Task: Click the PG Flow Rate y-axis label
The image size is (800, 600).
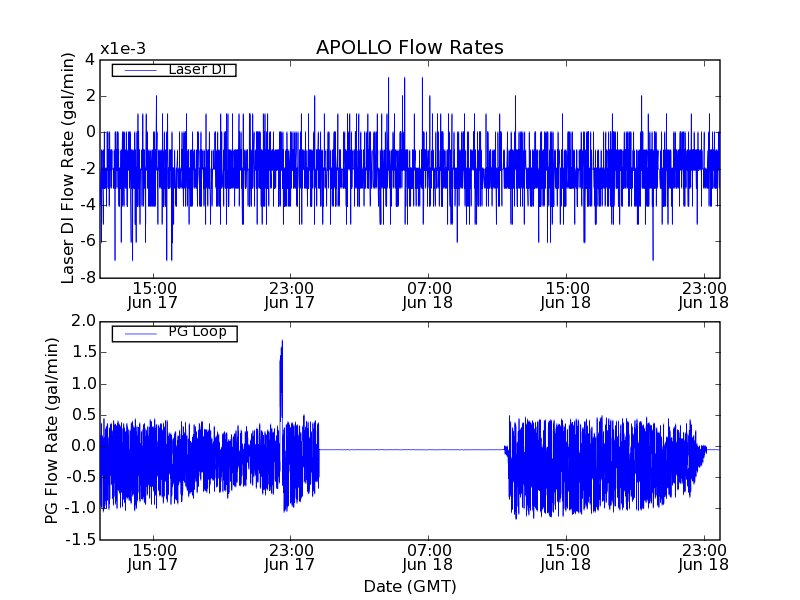Action: [x=51, y=430]
